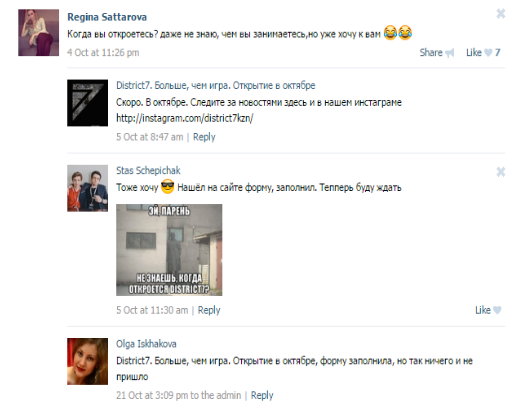Reply to Olga Iskhakova's comment

pyautogui.click(x=262, y=395)
